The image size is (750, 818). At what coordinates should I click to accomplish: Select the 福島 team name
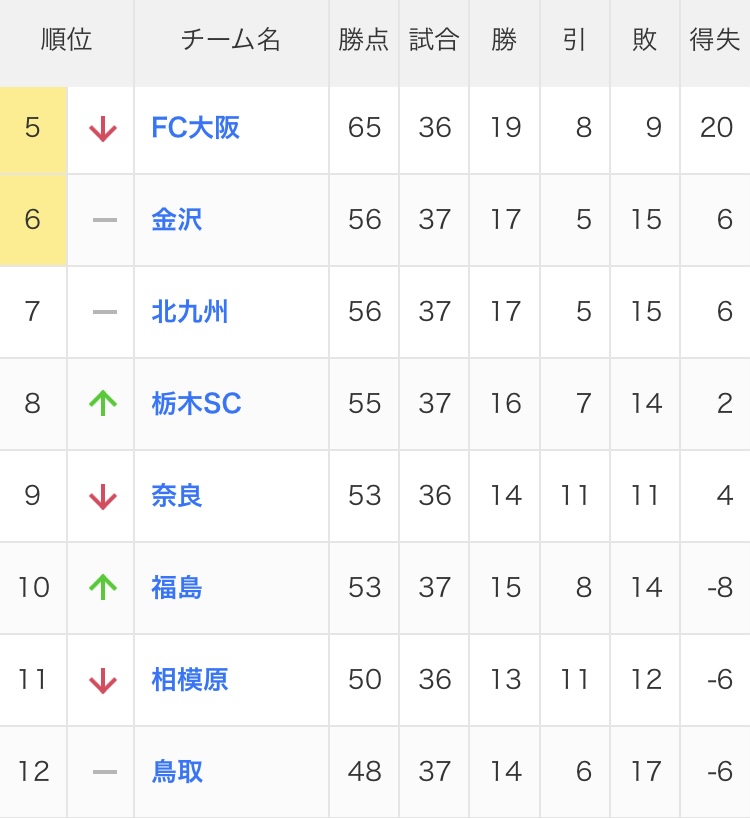click(177, 588)
